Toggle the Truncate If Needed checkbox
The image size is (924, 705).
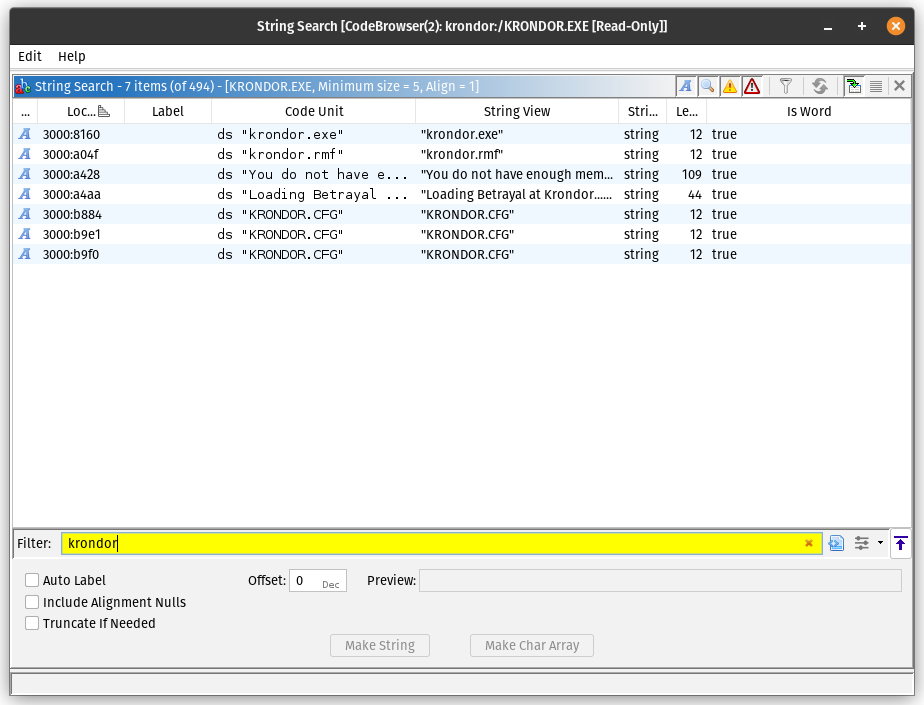(x=33, y=623)
